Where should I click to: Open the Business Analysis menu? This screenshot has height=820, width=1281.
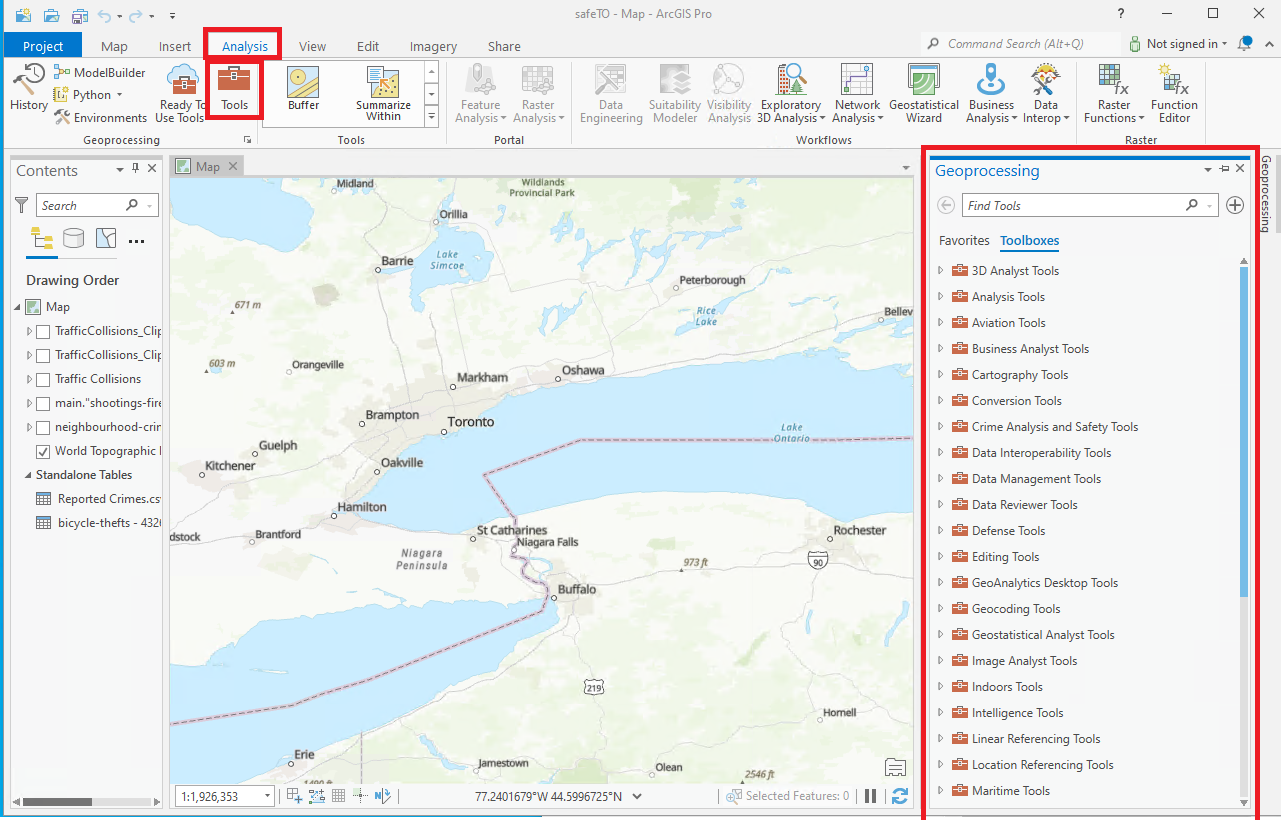click(x=991, y=93)
